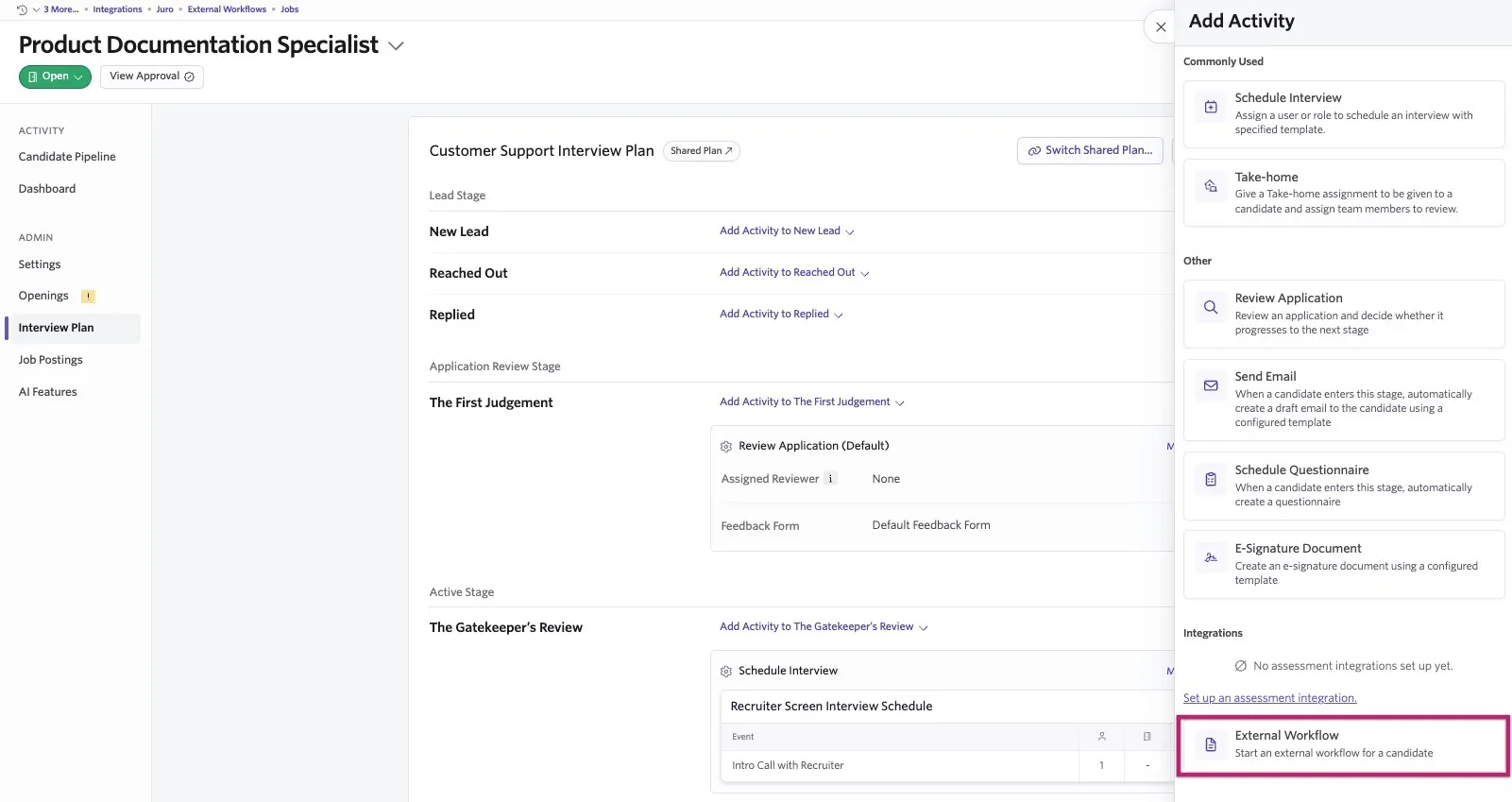The width and height of the screenshot is (1512, 802).
Task: Click the person icon in schedule table header
Action: click(x=1102, y=737)
